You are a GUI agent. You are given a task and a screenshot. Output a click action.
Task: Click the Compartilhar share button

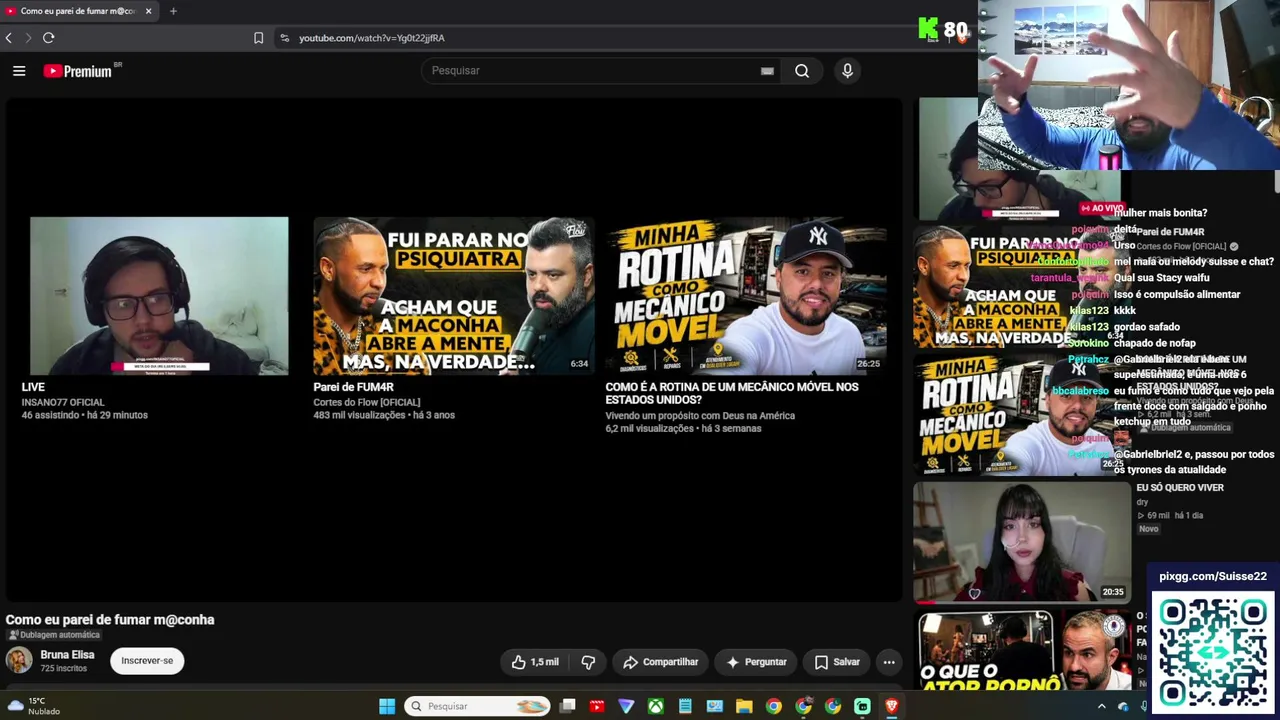click(660, 662)
